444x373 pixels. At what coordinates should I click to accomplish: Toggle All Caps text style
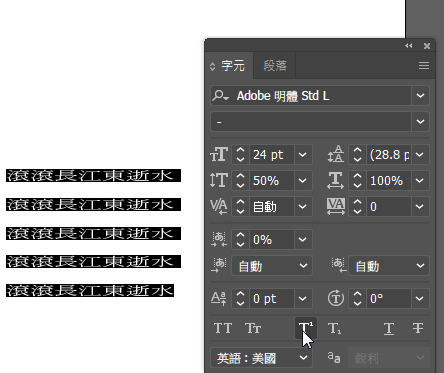pos(223,328)
